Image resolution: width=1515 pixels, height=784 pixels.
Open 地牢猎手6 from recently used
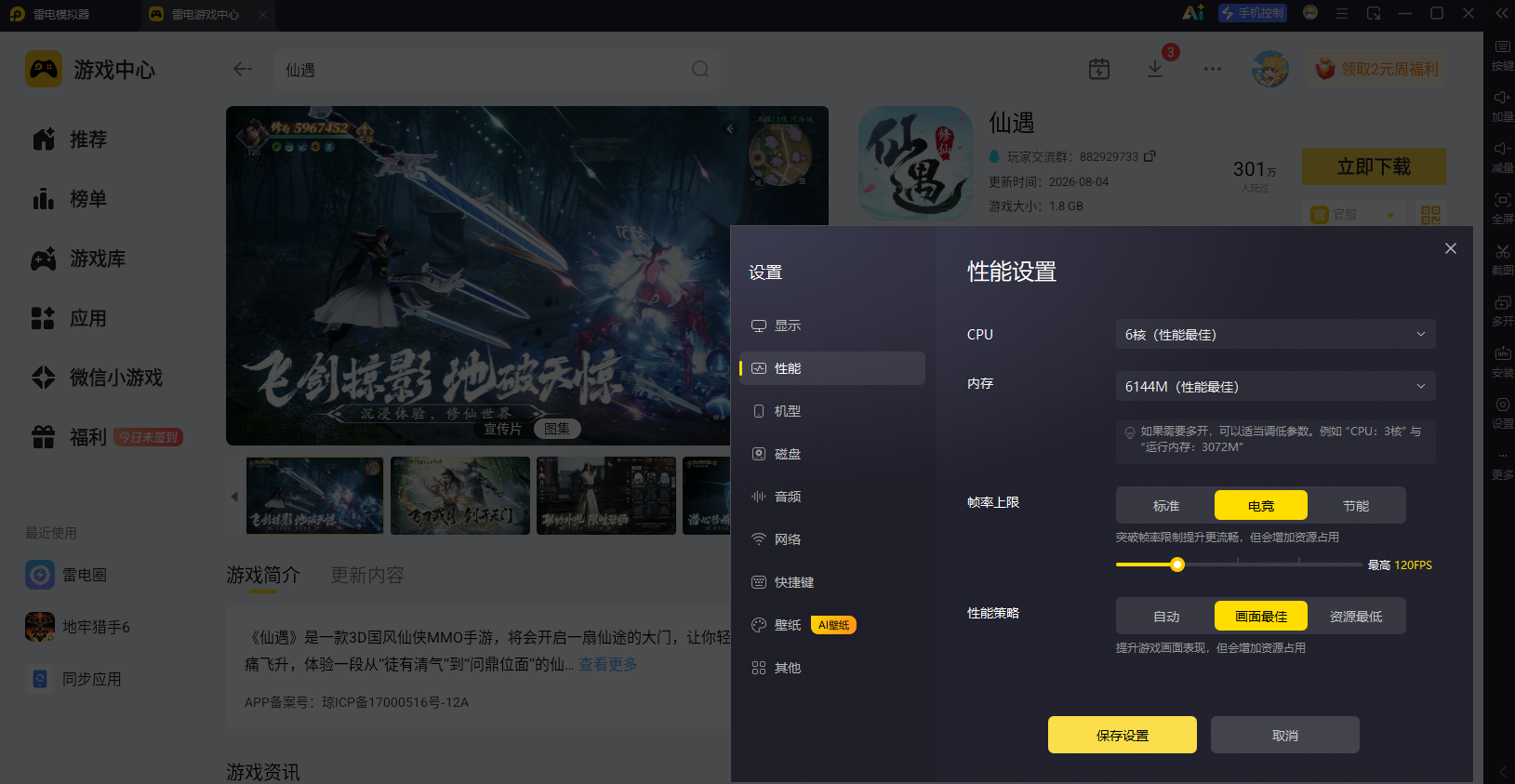[78, 627]
